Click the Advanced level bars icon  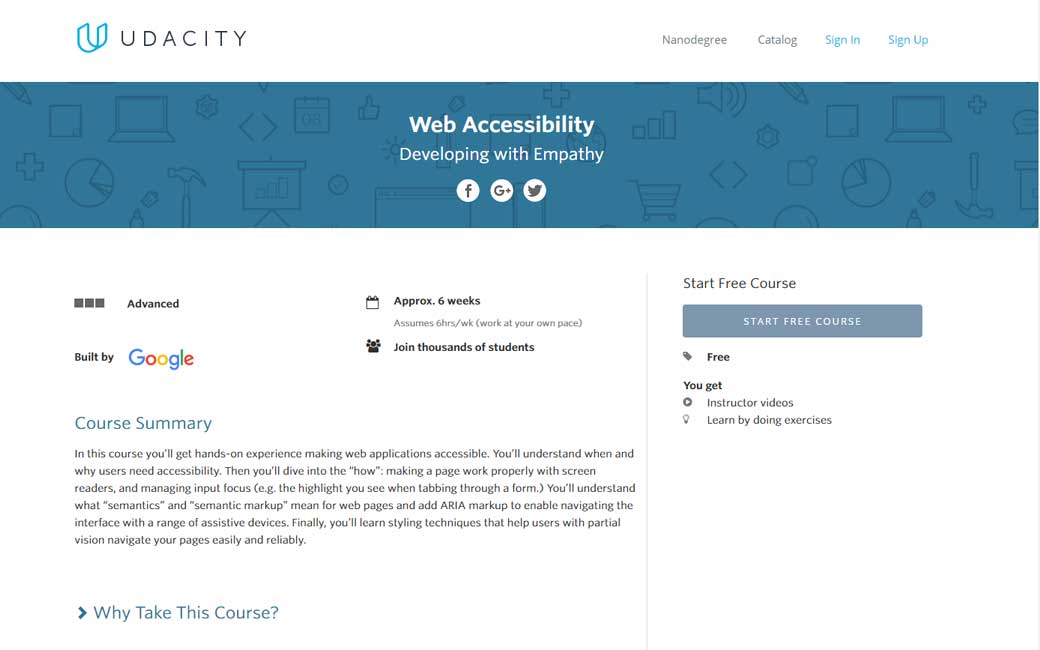[89, 303]
